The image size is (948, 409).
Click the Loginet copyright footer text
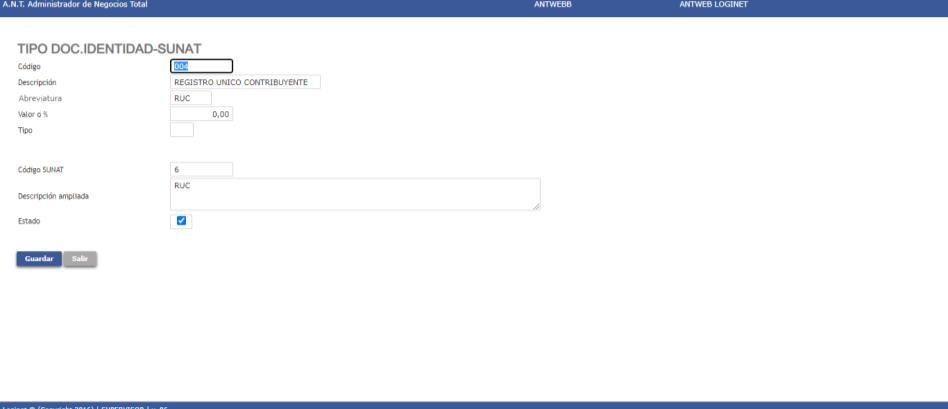click(85, 407)
